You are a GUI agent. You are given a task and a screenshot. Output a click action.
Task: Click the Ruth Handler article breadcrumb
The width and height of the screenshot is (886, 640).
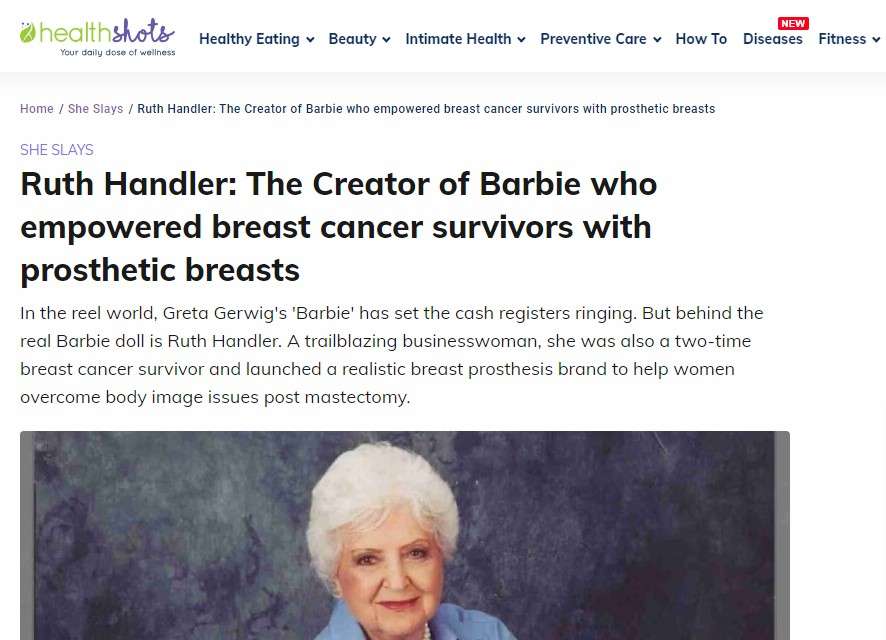426,109
